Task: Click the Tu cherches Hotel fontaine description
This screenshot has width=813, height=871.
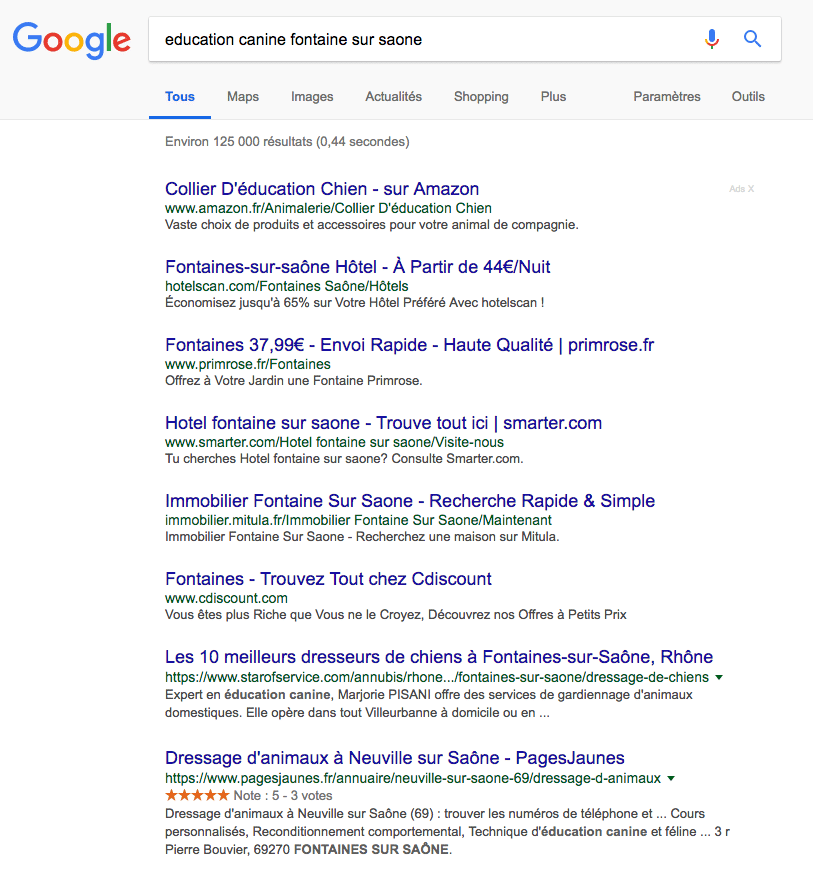Action: (344, 459)
